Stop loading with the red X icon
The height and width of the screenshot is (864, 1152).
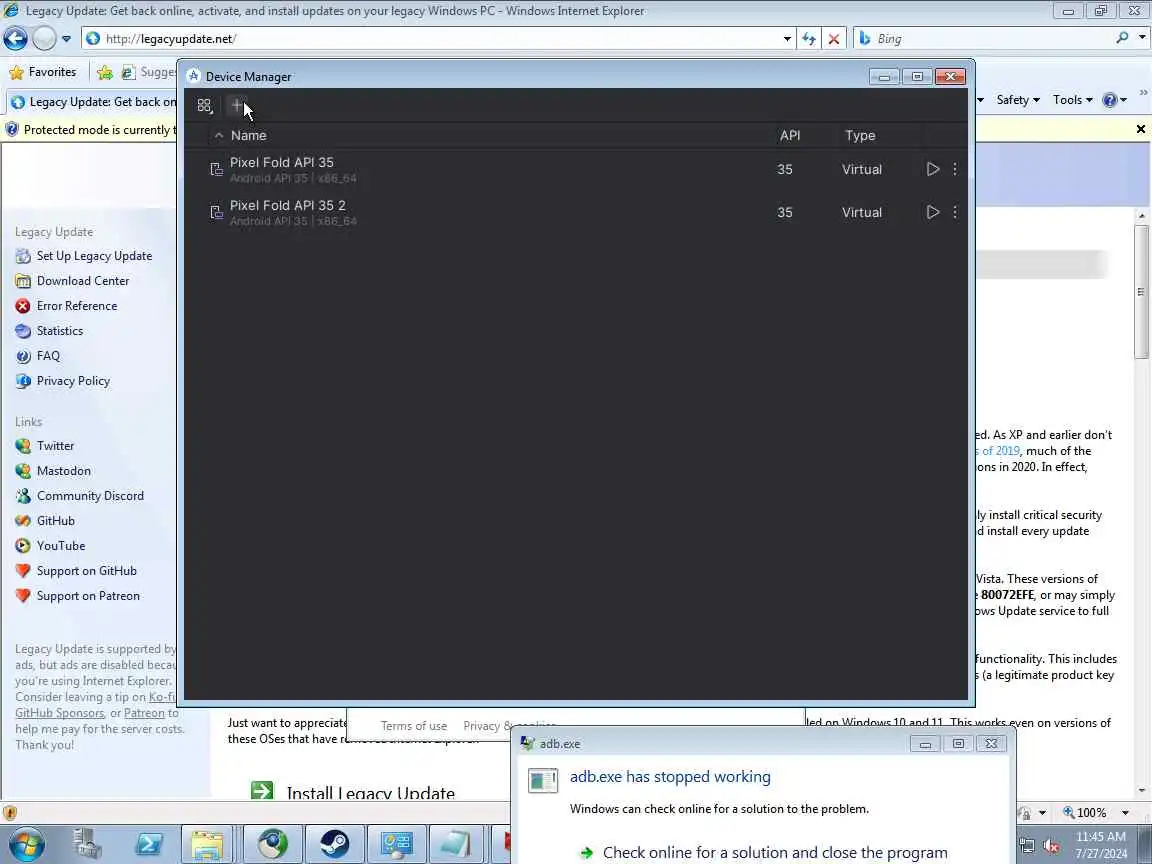point(834,38)
